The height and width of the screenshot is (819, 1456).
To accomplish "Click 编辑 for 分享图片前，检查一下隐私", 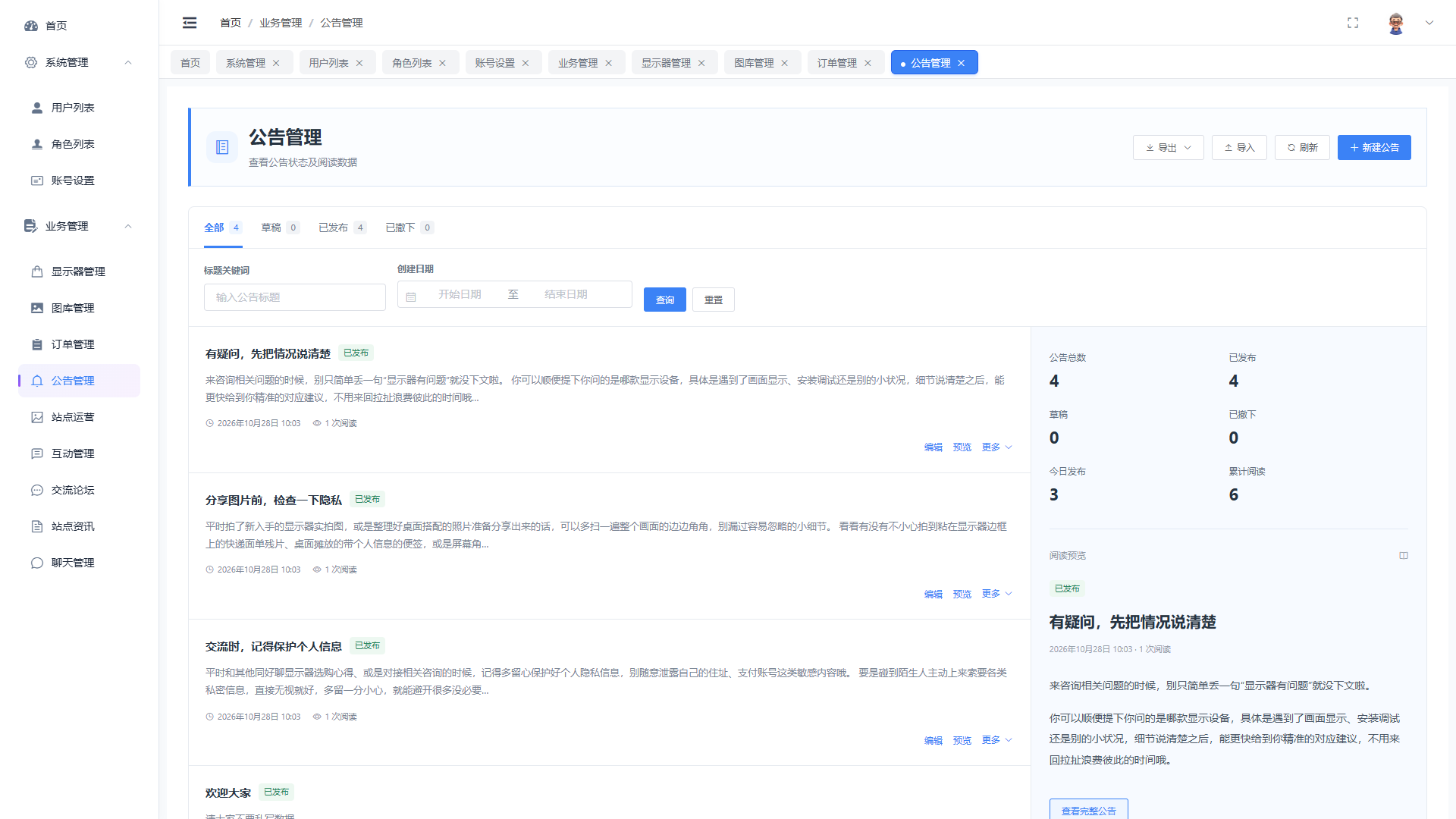I will tap(934, 595).
